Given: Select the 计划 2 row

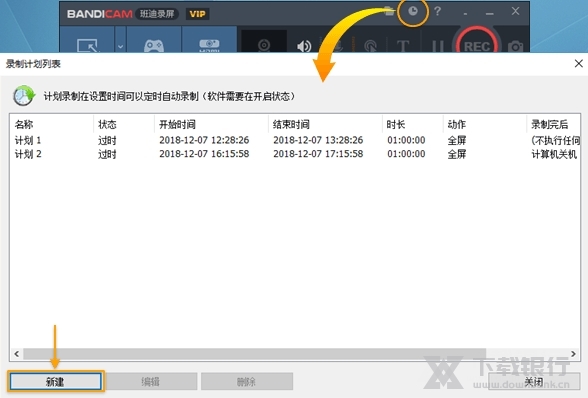Looking at the screenshot, I should [x=295, y=154].
